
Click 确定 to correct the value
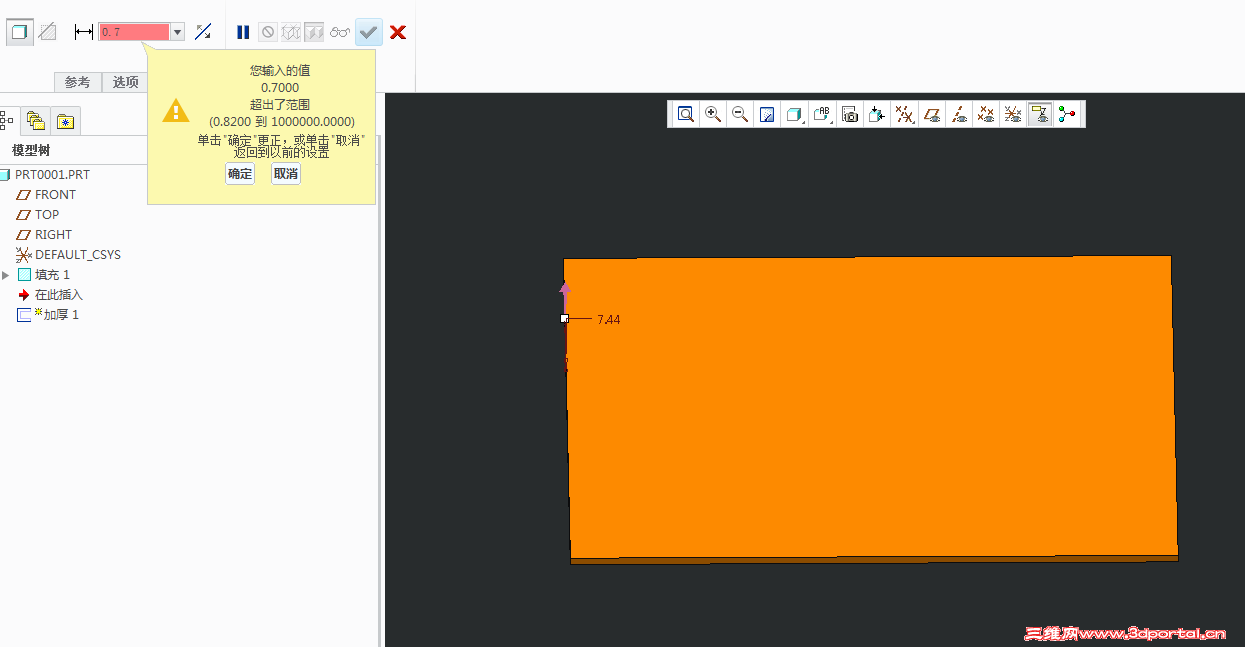tap(240, 173)
